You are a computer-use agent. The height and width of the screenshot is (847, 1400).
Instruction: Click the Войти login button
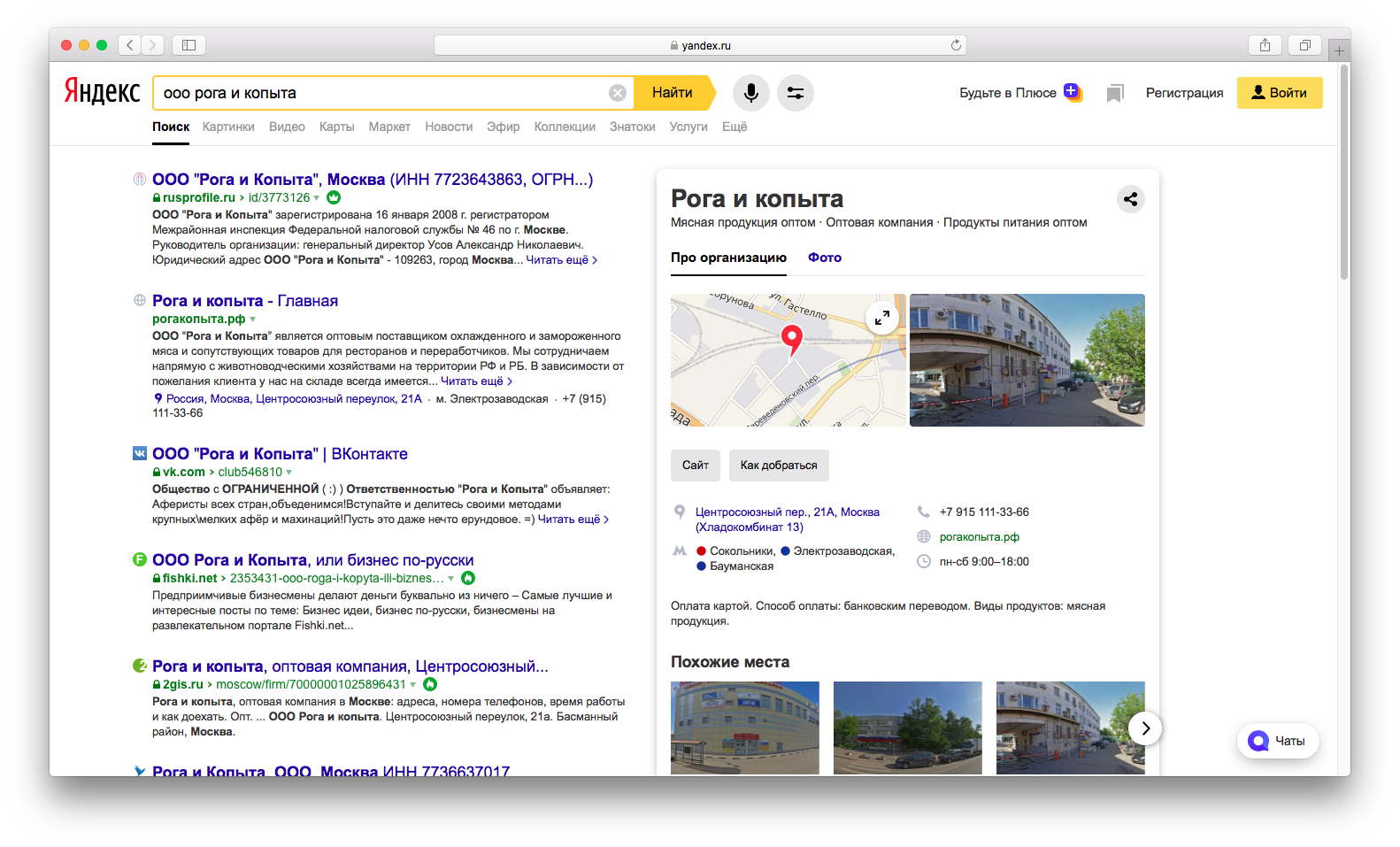point(1280,93)
